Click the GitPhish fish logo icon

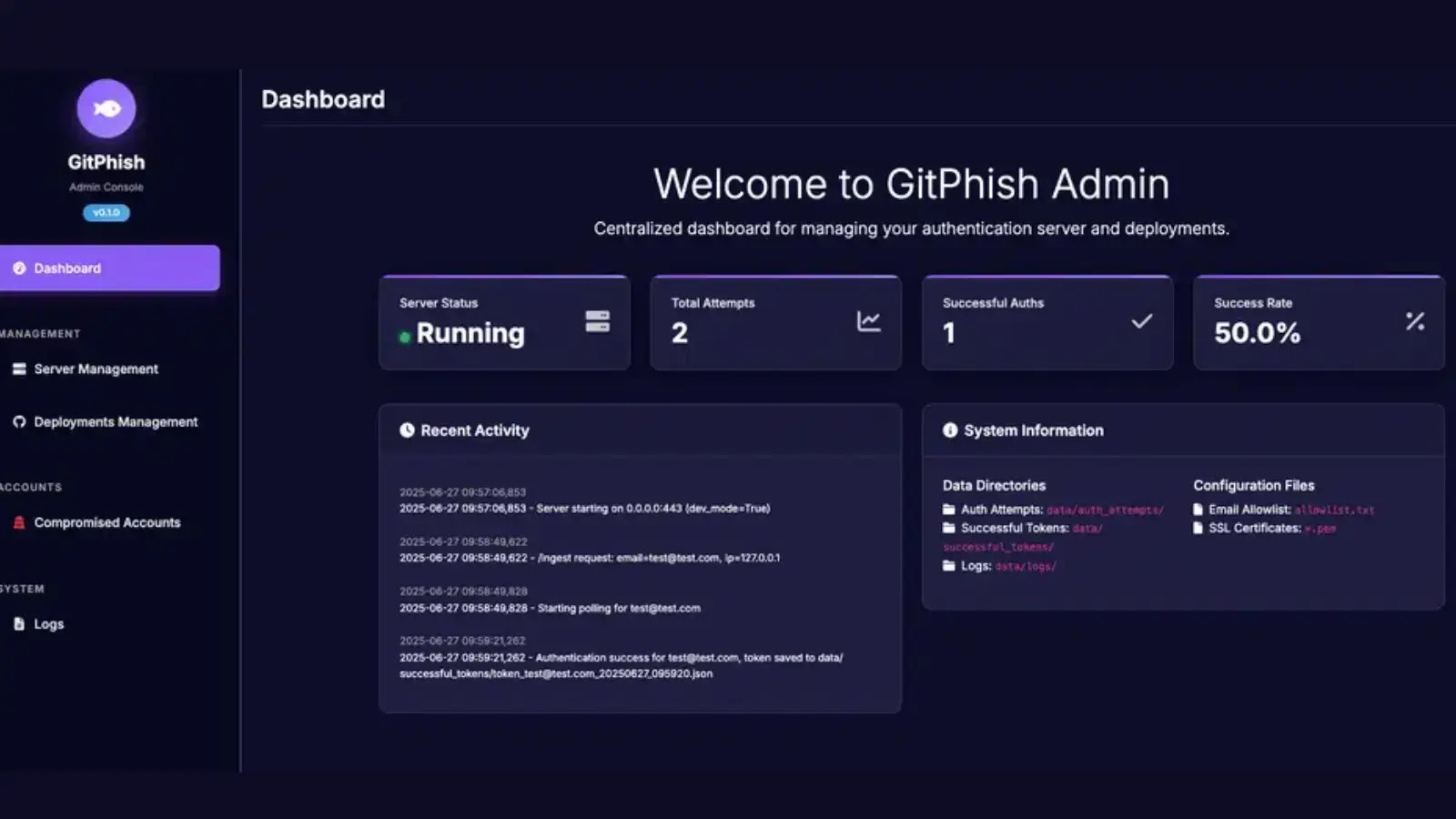[x=106, y=106]
